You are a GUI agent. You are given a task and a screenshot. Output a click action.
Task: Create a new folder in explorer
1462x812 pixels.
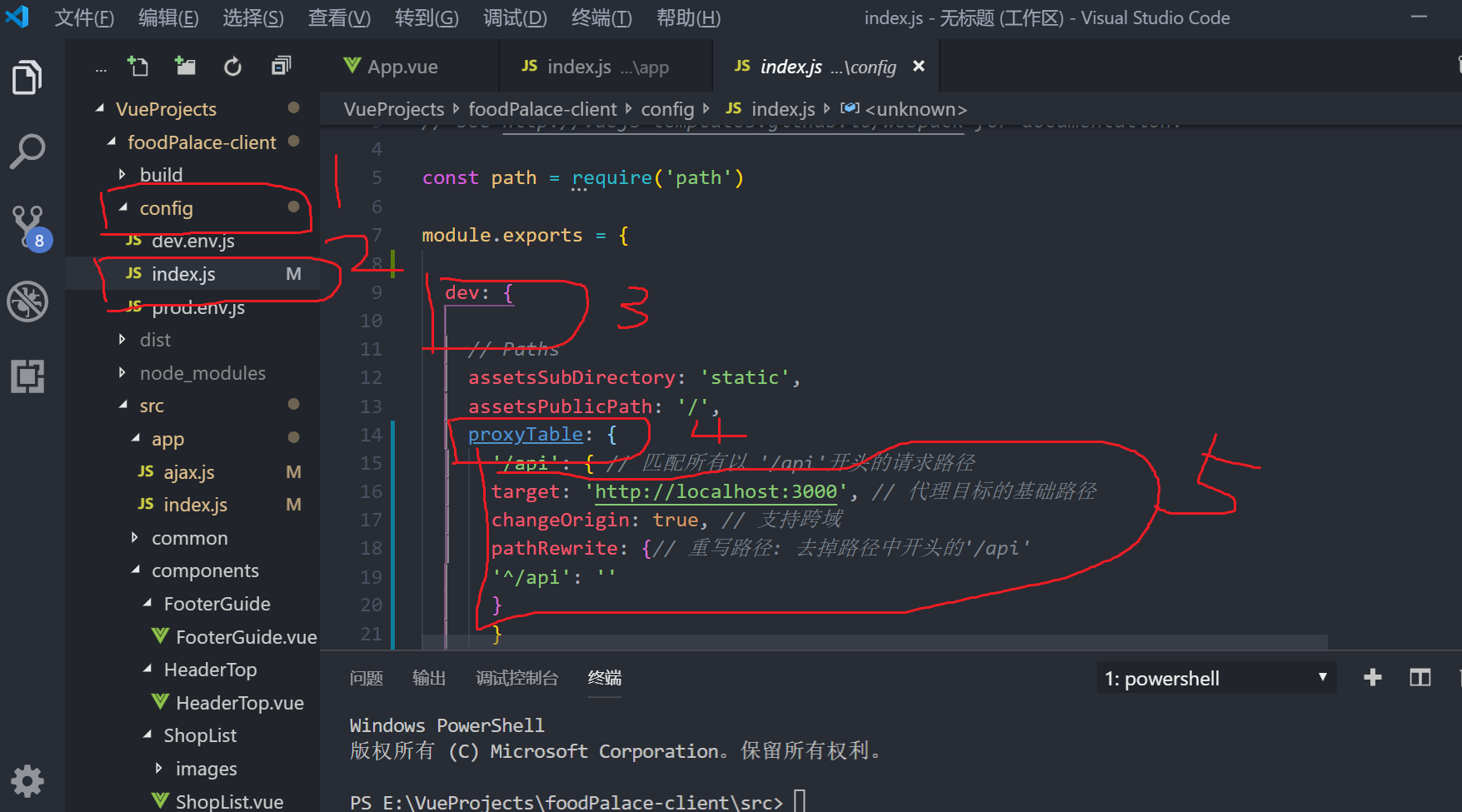coord(185,66)
